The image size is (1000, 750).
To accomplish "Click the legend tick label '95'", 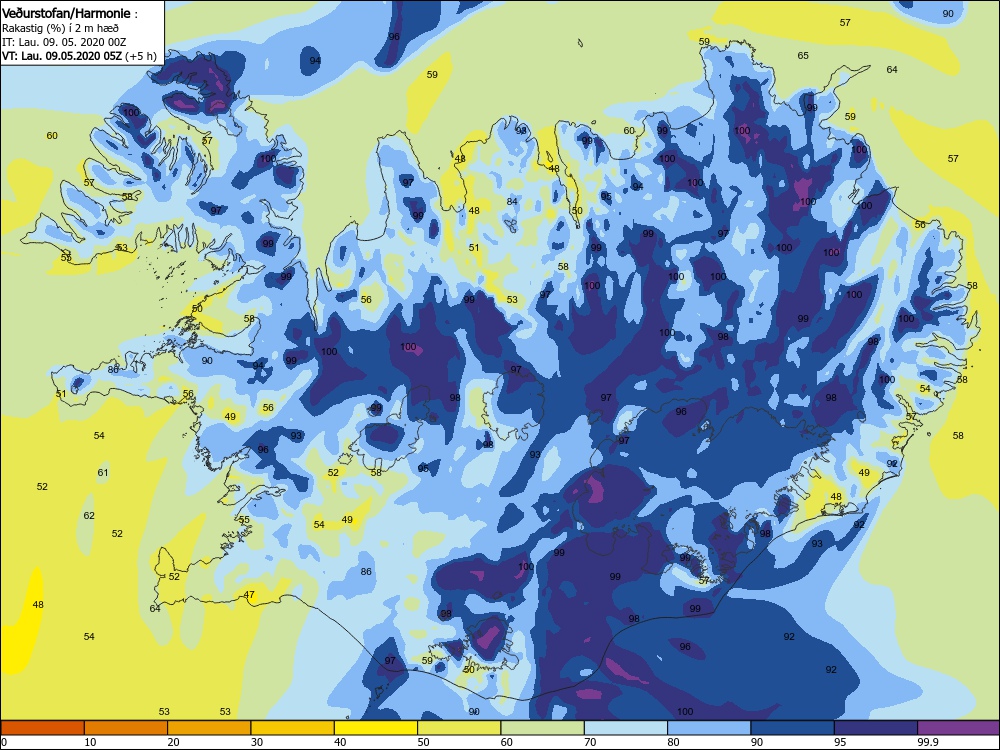I will point(840,742).
